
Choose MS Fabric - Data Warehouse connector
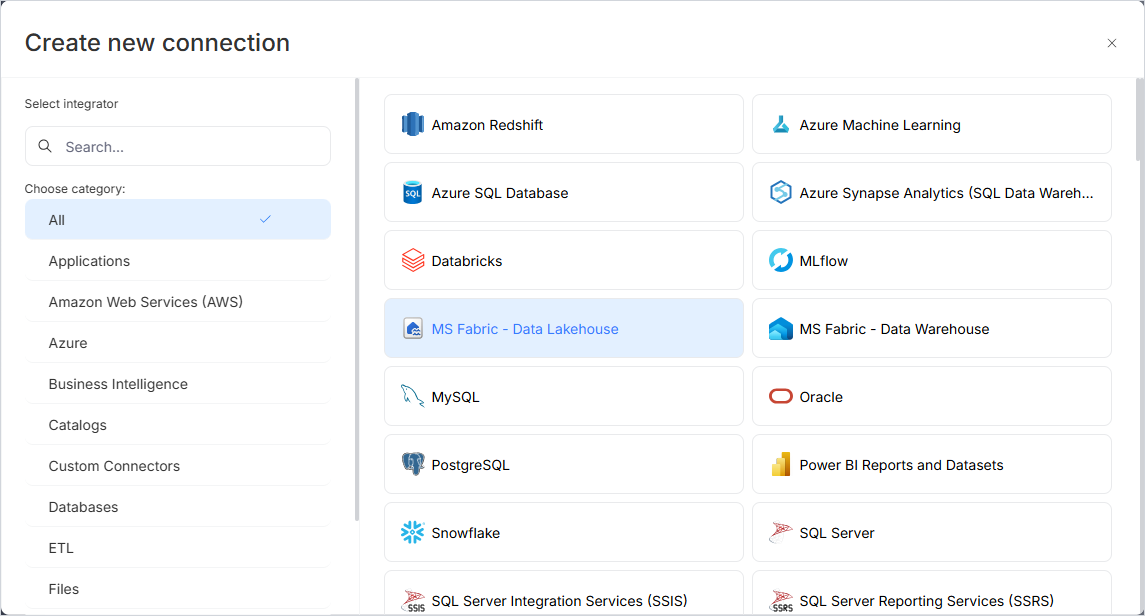pyautogui.click(x=931, y=329)
